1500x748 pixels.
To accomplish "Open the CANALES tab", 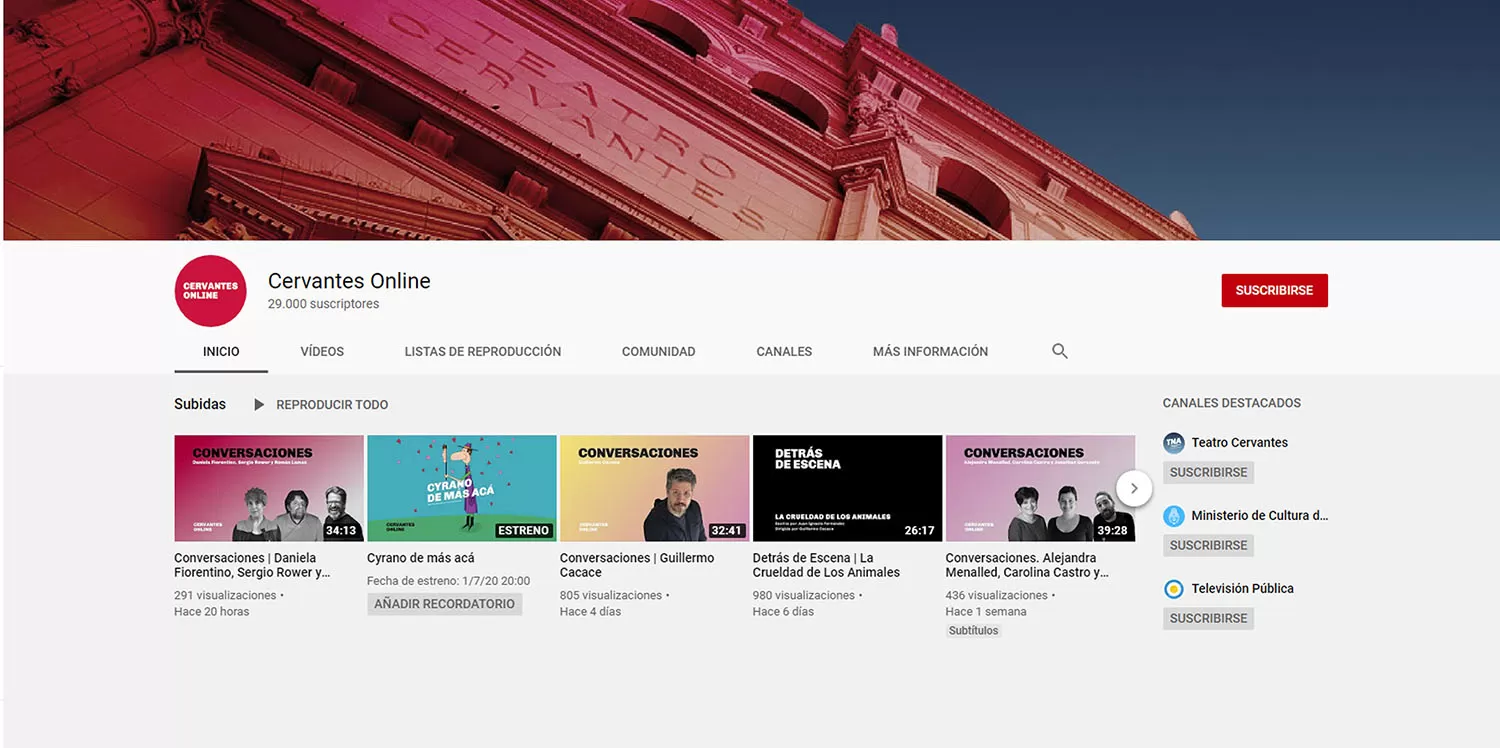I will point(784,352).
